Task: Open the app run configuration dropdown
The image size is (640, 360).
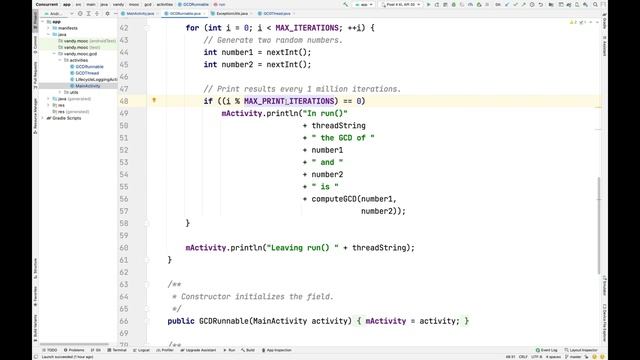Action: pyautogui.click(x=364, y=4)
